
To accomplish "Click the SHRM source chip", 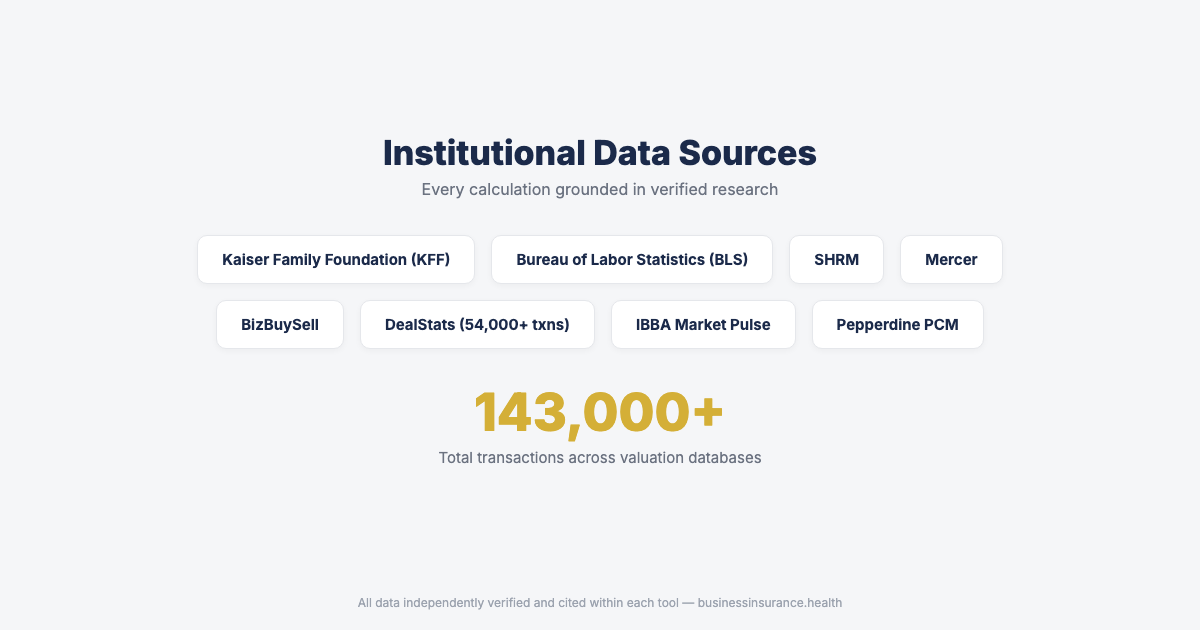I will 836,260.
